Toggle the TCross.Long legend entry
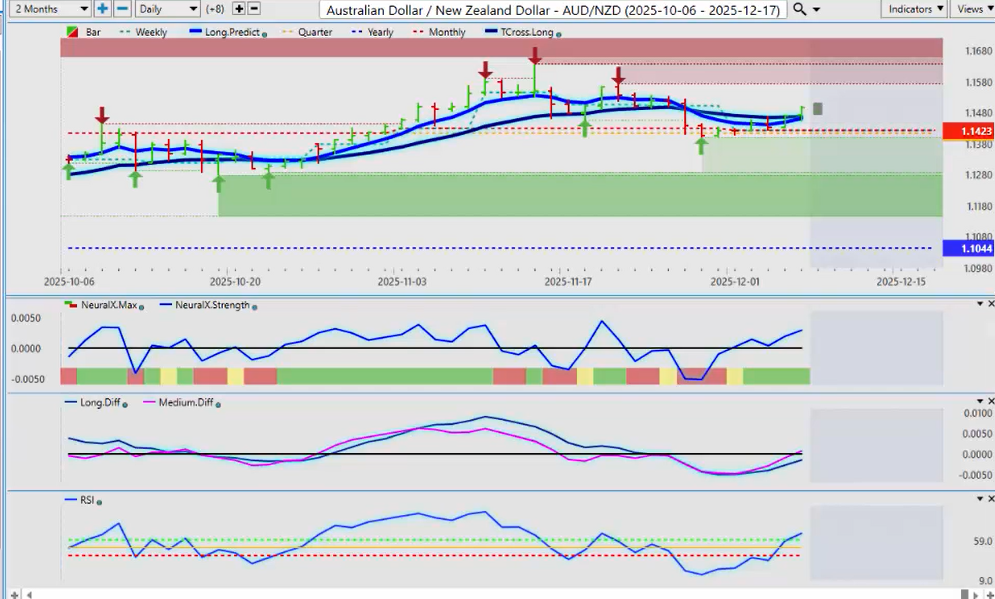This screenshot has width=995, height=599. pyautogui.click(x=519, y=33)
